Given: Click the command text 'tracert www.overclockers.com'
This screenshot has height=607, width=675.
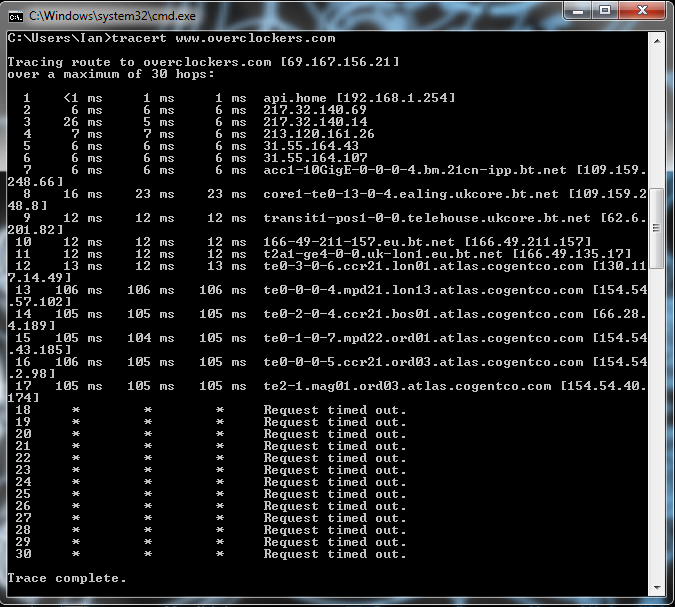Looking at the screenshot, I should tap(223, 38).
